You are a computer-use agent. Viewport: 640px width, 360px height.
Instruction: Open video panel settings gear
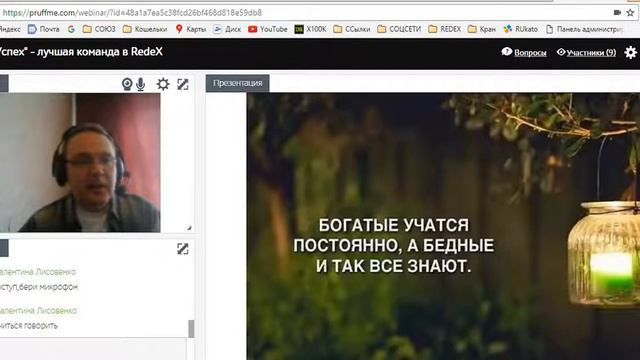pos(163,84)
